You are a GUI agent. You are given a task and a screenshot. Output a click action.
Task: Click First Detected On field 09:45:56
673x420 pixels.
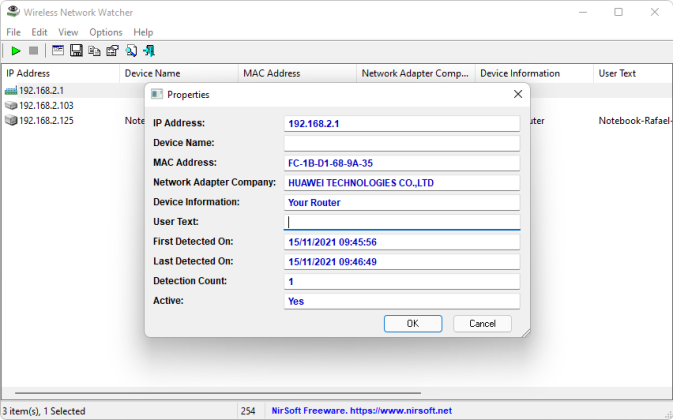[x=402, y=242]
